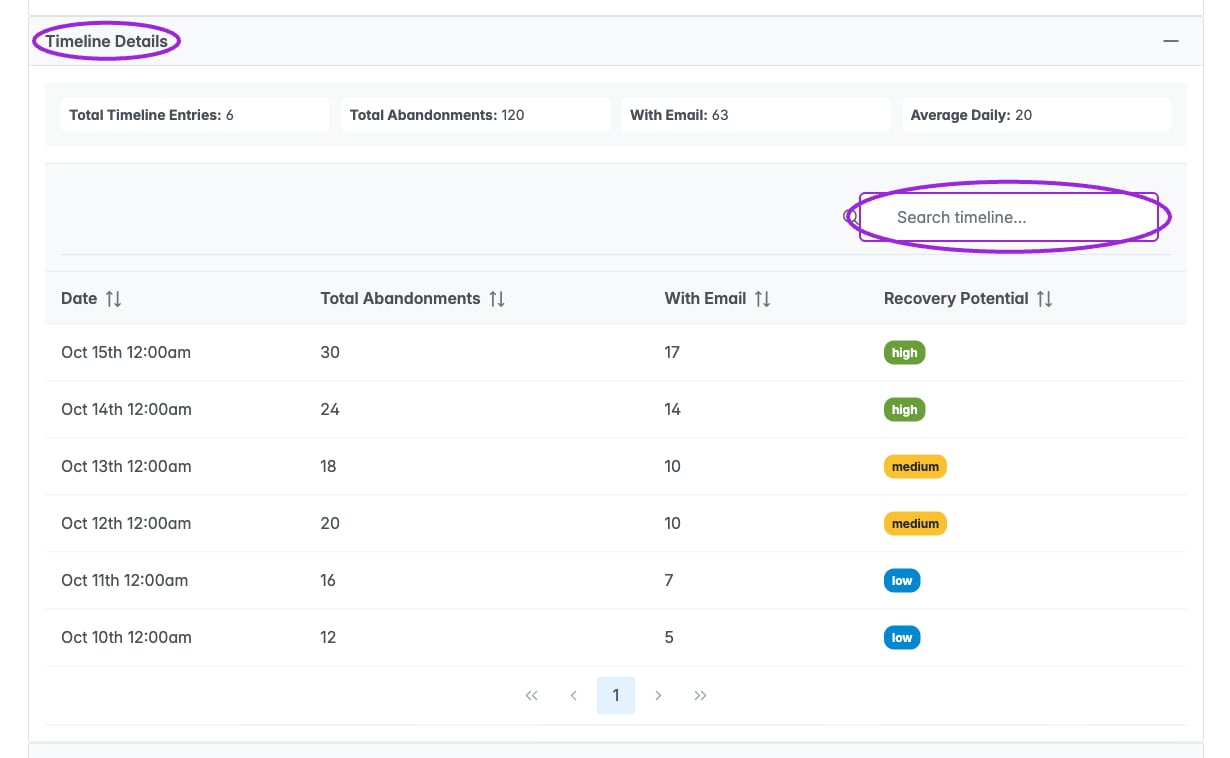
Task: Select page 1 in pagination
Action: pyautogui.click(x=616, y=695)
